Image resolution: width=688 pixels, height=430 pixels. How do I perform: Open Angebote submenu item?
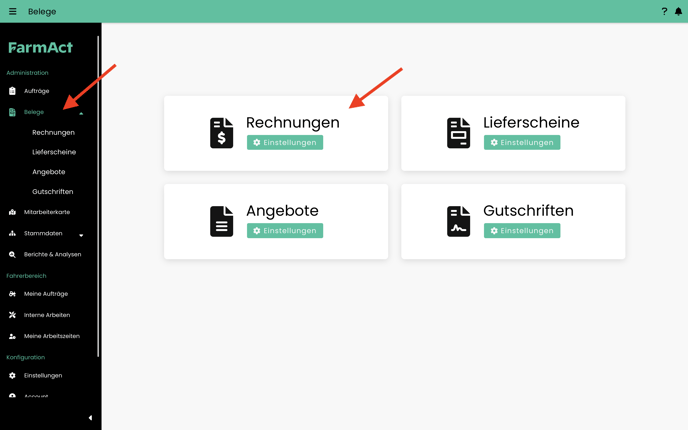[x=49, y=172]
